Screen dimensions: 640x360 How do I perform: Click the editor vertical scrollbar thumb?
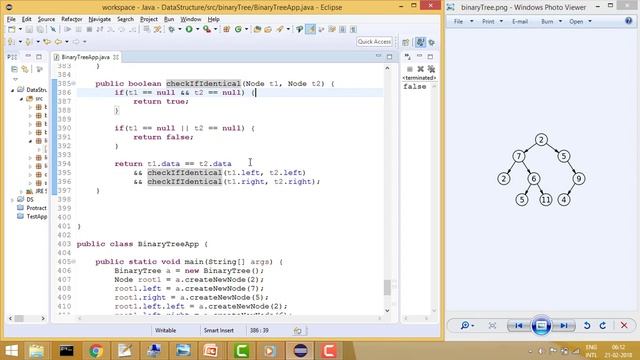click(x=387, y=287)
